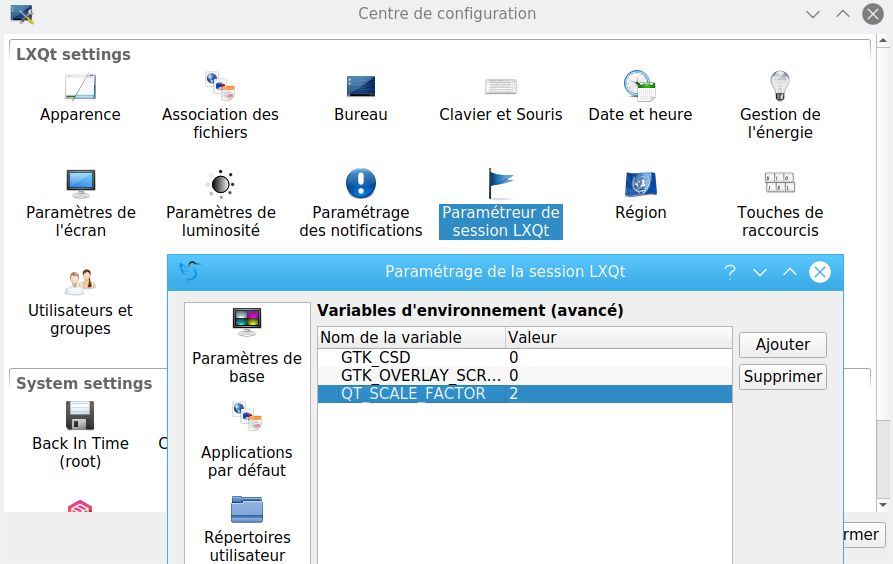Image resolution: width=893 pixels, height=564 pixels.
Task: Open Paramètres de luminosité icon
Action: coord(220,183)
